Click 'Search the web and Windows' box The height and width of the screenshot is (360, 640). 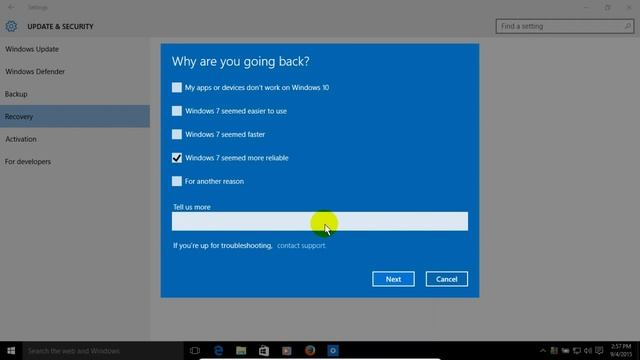(103, 351)
